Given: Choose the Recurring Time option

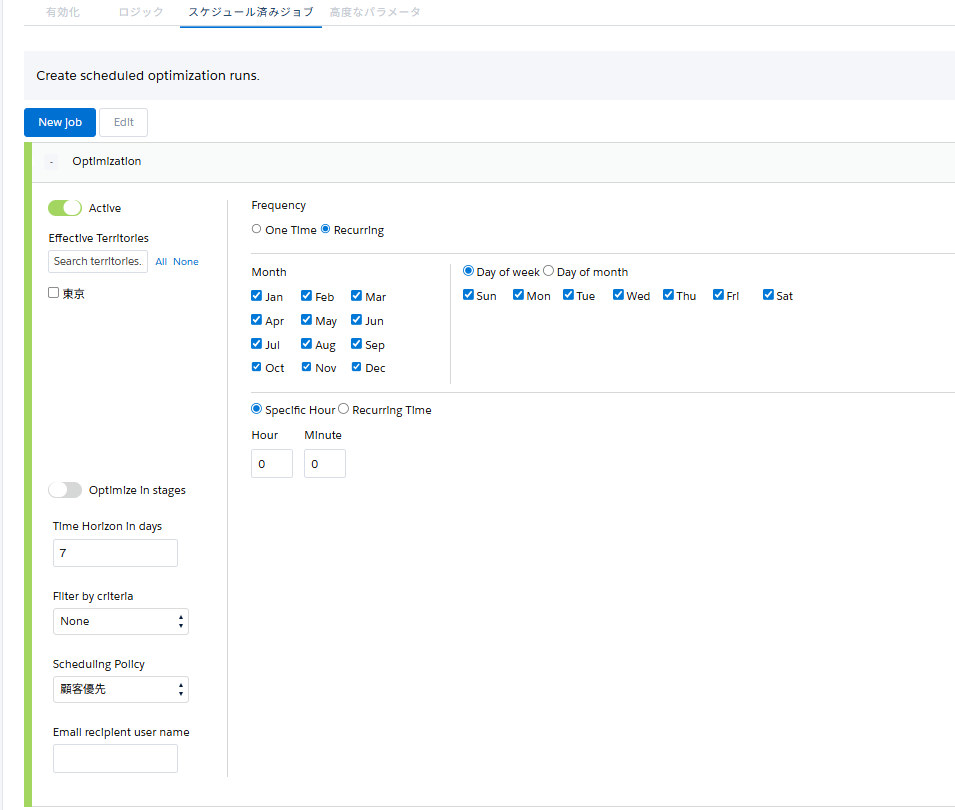Looking at the screenshot, I should click(x=344, y=409).
